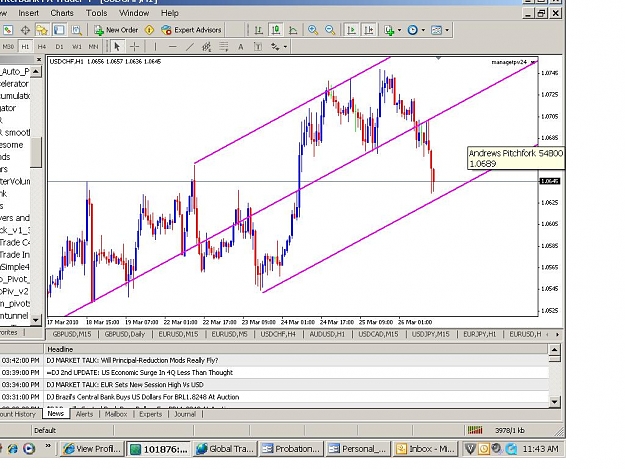Screen dimensions: 625x469
Task: Switch to the AUDUSD,H1 chart tab
Action: pos(327,334)
